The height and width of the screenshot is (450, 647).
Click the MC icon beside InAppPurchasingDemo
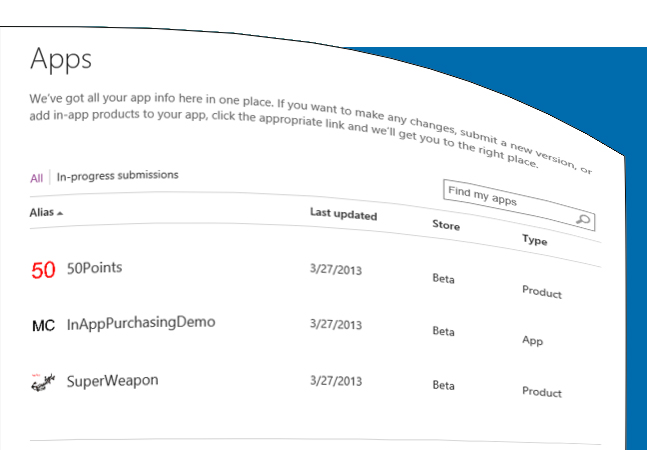43,326
